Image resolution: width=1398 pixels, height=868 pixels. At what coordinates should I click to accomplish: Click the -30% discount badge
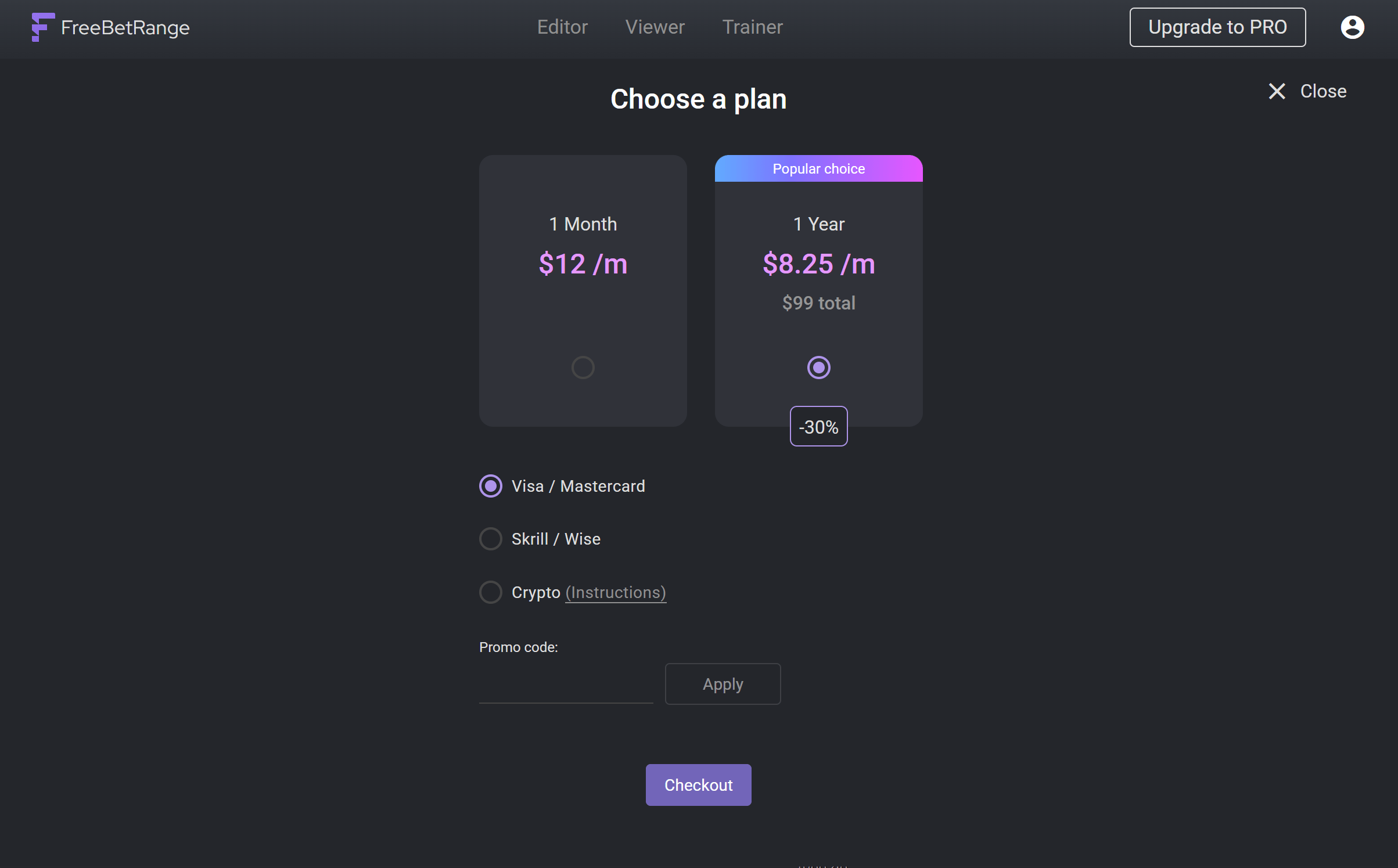tap(818, 427)
